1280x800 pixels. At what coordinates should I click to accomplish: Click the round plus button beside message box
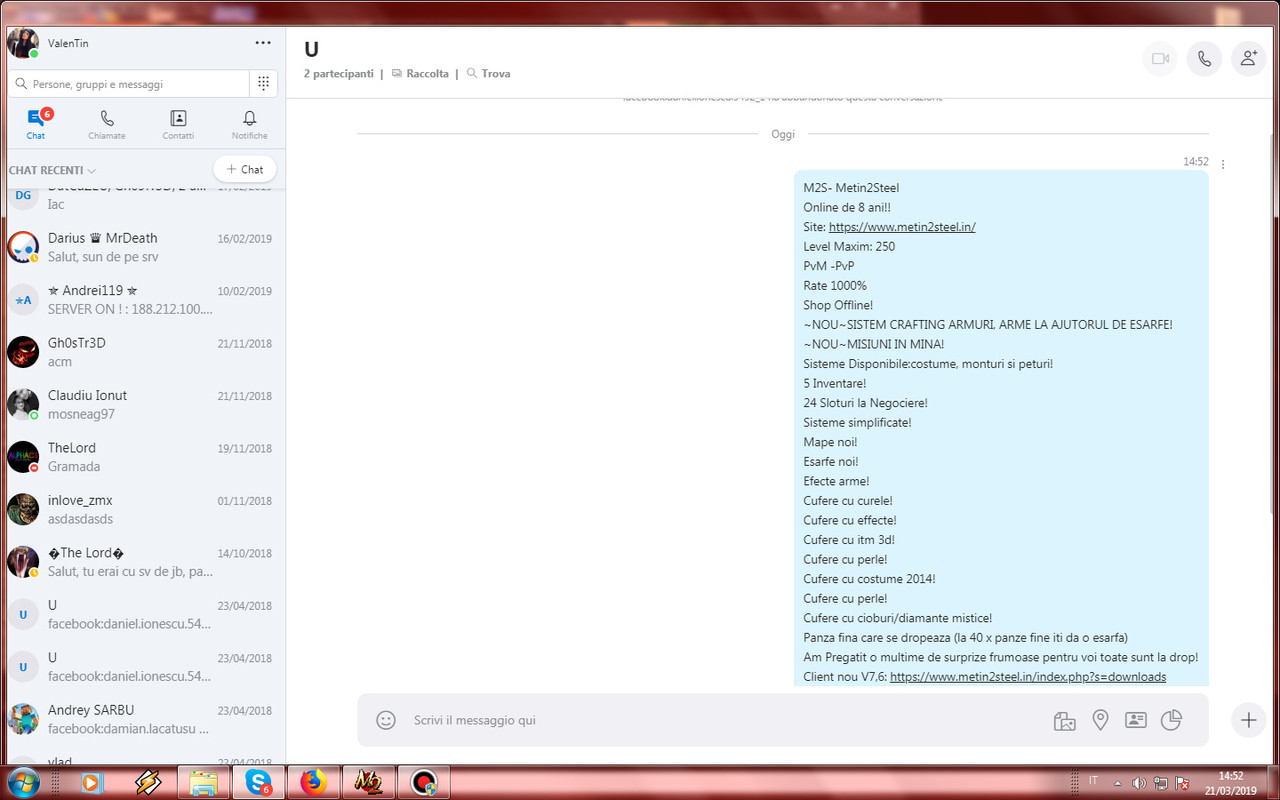[x=1248, y=720]
